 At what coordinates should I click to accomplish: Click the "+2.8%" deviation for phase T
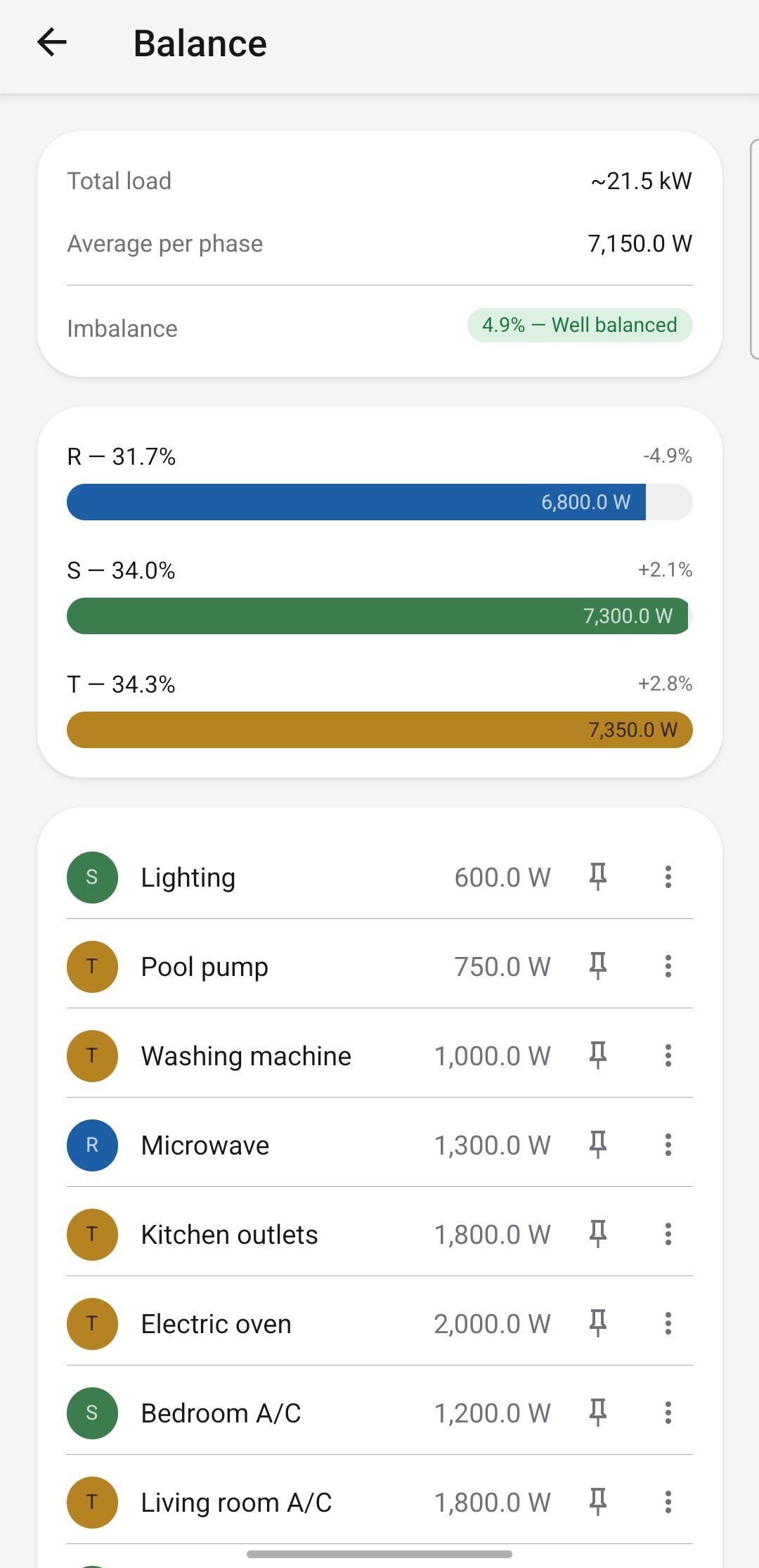coord(665,683)
